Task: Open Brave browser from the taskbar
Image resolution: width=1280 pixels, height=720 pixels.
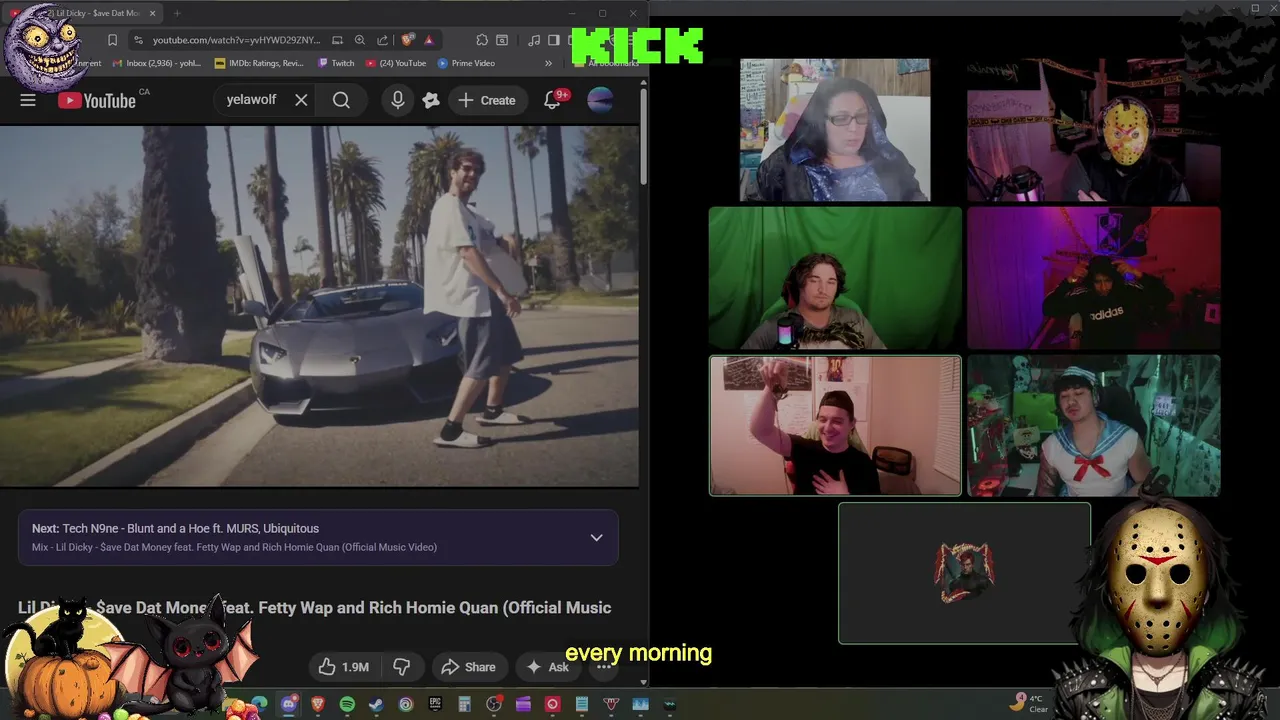Action: 318,704
